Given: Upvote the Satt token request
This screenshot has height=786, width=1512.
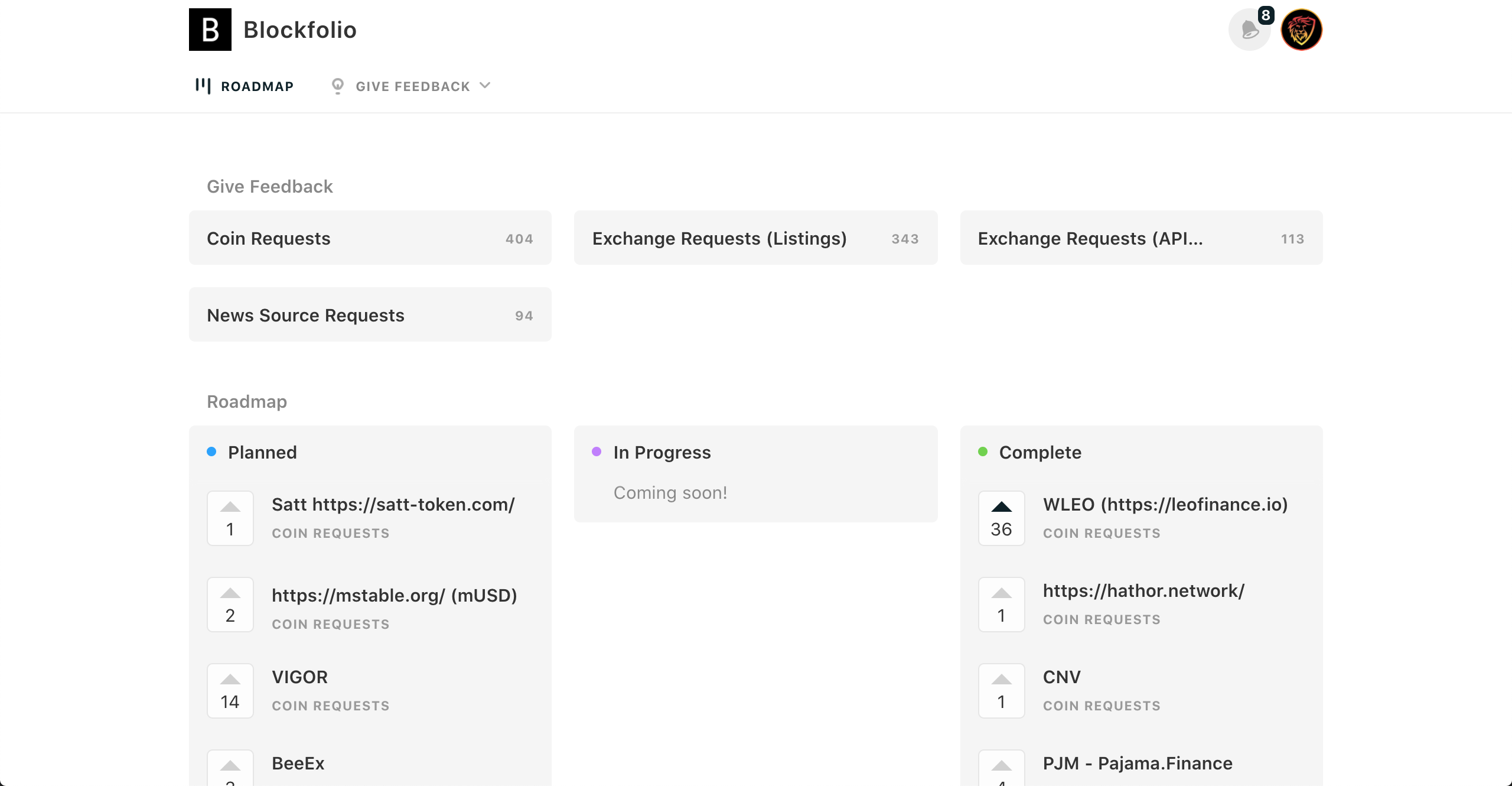Looking at the screenshot, I should (230, 518).
